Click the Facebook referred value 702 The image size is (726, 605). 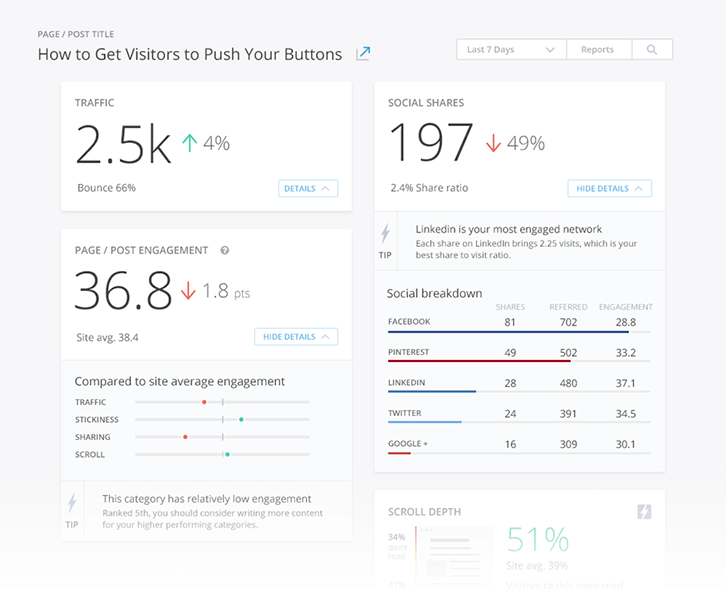[x=569, y=322]
